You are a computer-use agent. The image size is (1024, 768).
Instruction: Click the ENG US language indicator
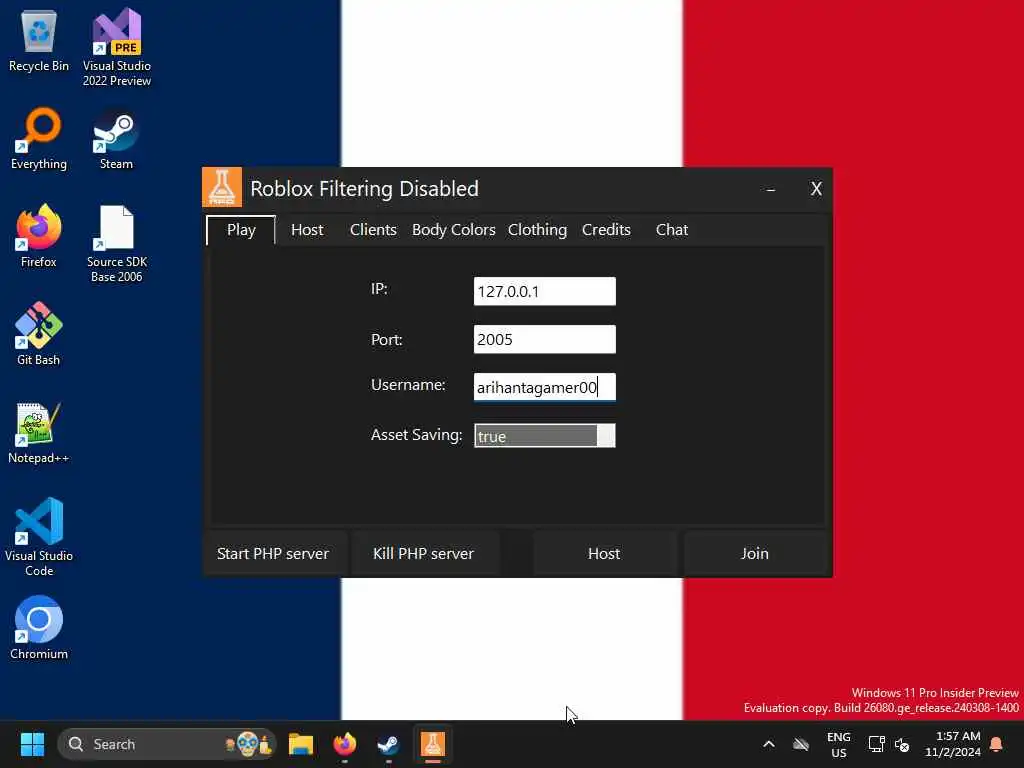(x=839, y=744)
